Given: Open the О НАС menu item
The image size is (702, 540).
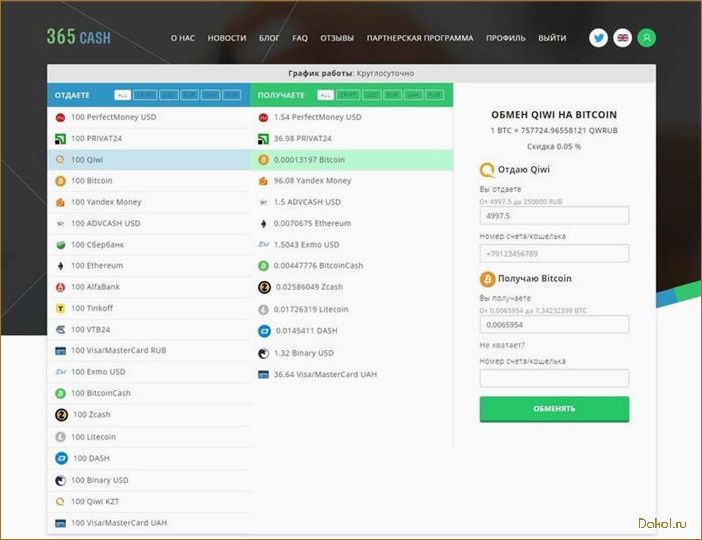Looking at the screenshot, I should [x=183, y=38].
